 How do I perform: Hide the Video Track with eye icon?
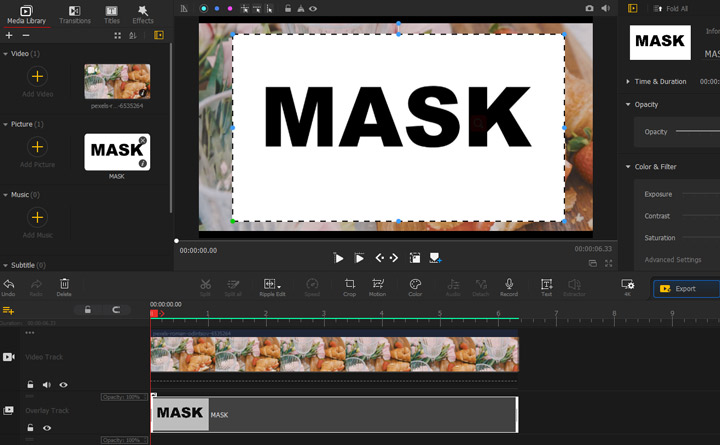pyautogui.click(x=63, y=385)
